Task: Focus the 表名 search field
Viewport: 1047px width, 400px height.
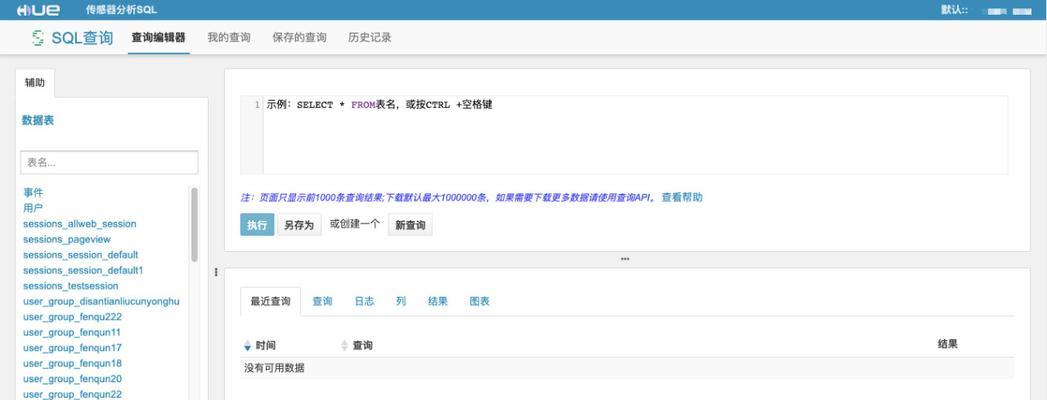Action: (x=110, y=162)
